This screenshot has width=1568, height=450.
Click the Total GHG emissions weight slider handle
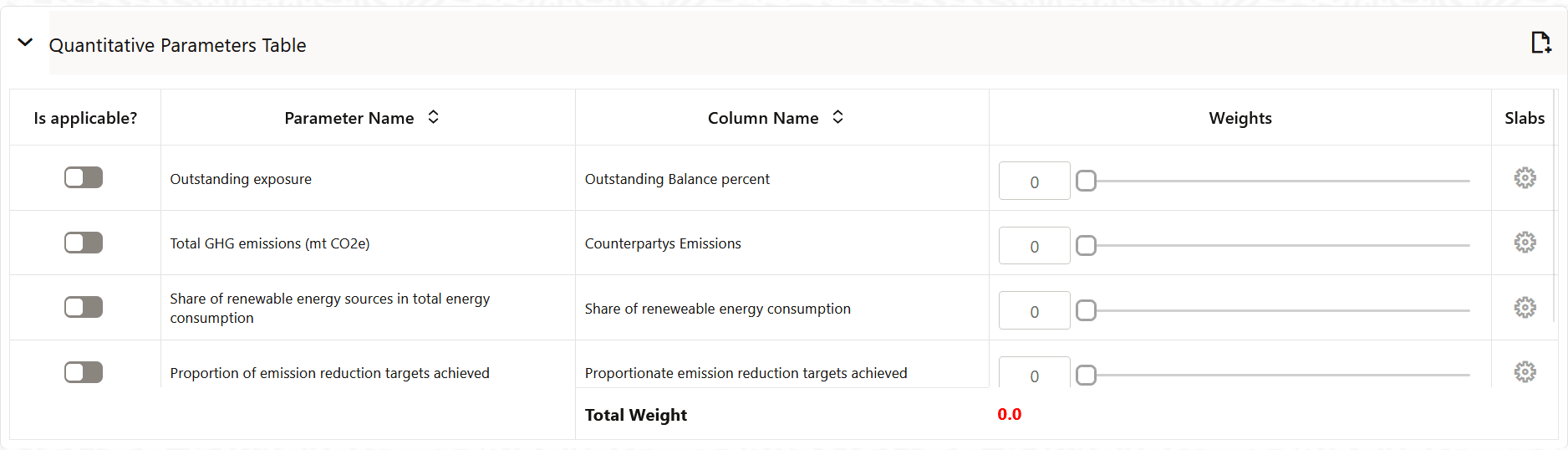[1086, 246]
